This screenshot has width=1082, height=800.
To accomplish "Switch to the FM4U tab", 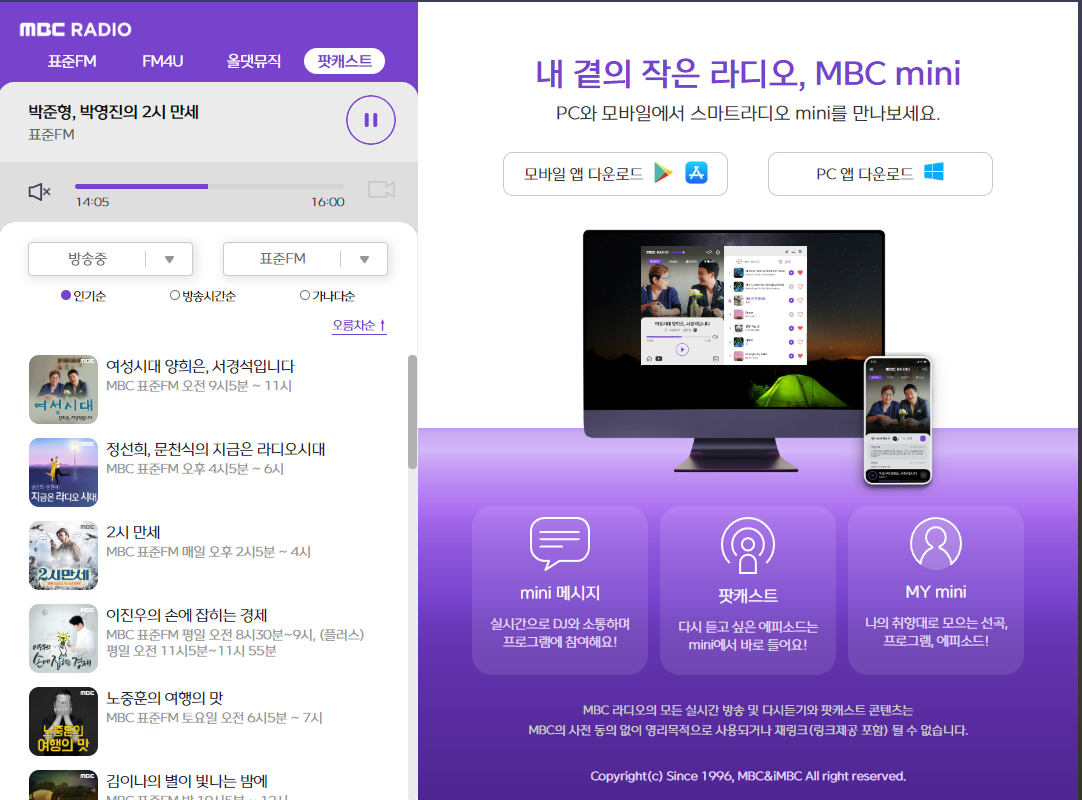I will [162, 61].
